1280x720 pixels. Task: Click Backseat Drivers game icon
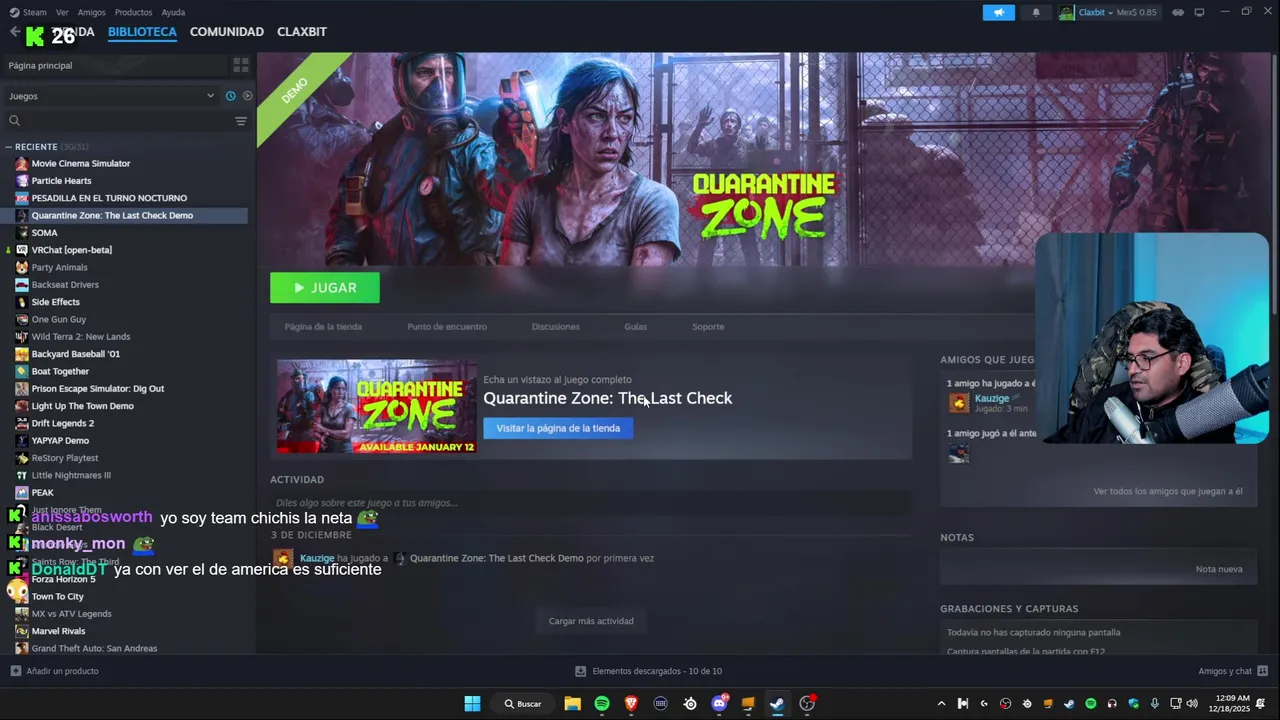coord(22,285)
